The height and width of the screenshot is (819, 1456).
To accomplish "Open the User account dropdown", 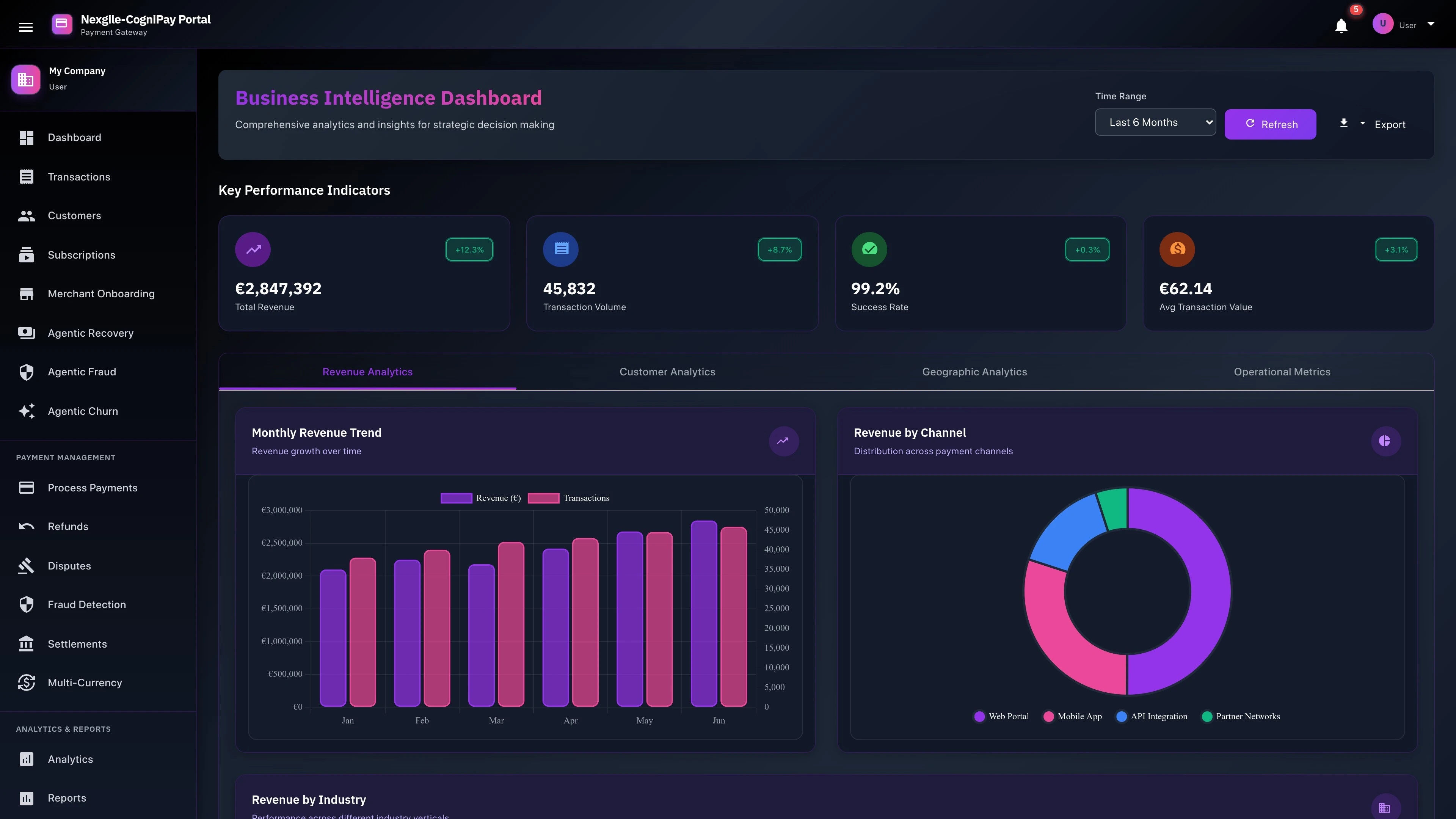I will click(1431, 24).
